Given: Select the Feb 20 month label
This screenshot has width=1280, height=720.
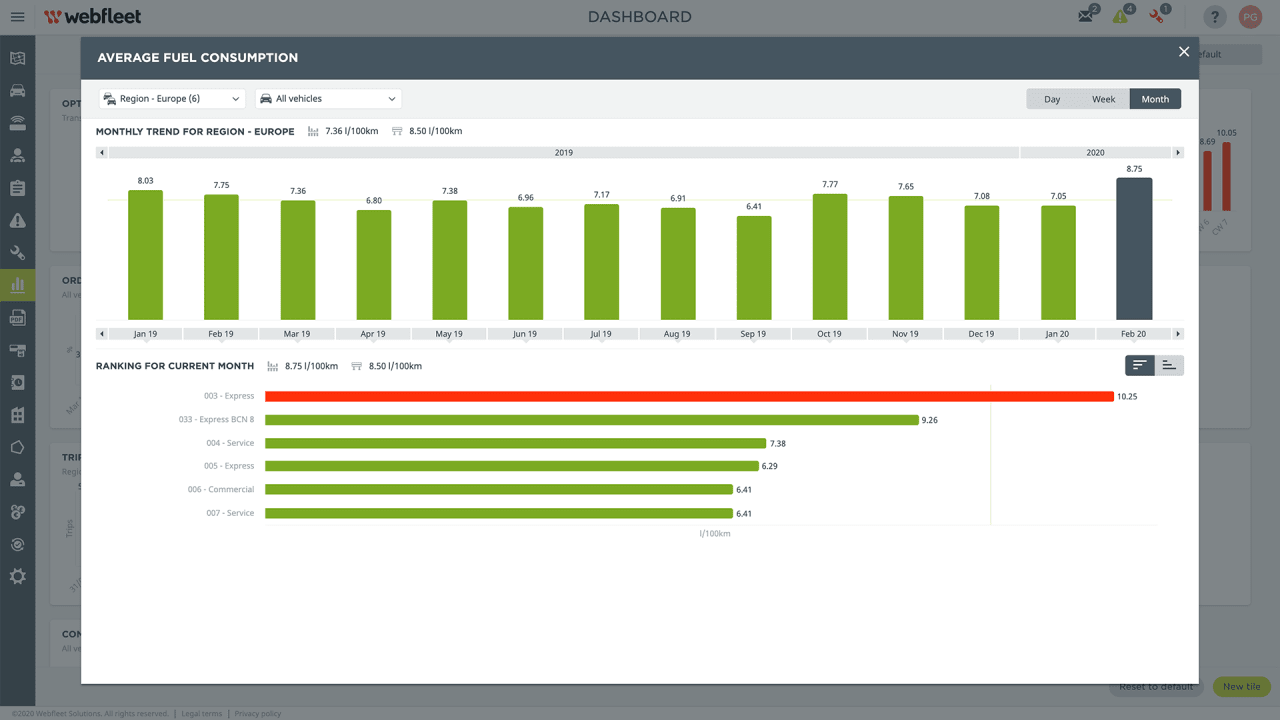Looking at the screenshot, I should point(1133,334).
